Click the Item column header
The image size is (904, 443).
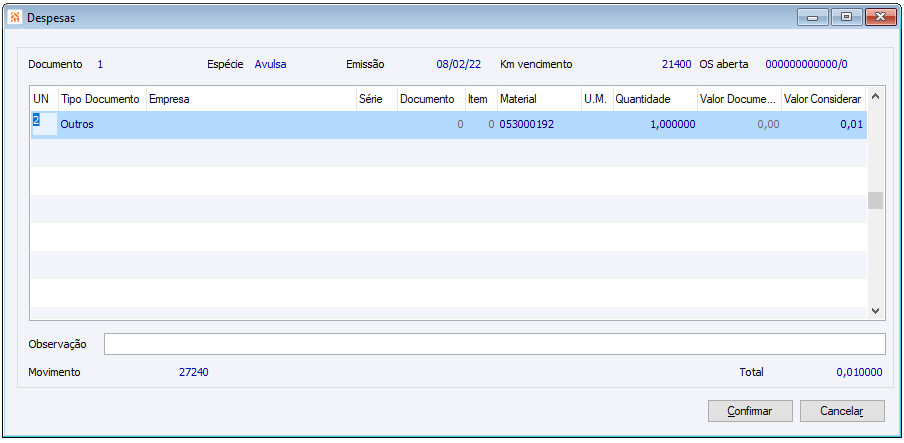click(x=481, y=99)
